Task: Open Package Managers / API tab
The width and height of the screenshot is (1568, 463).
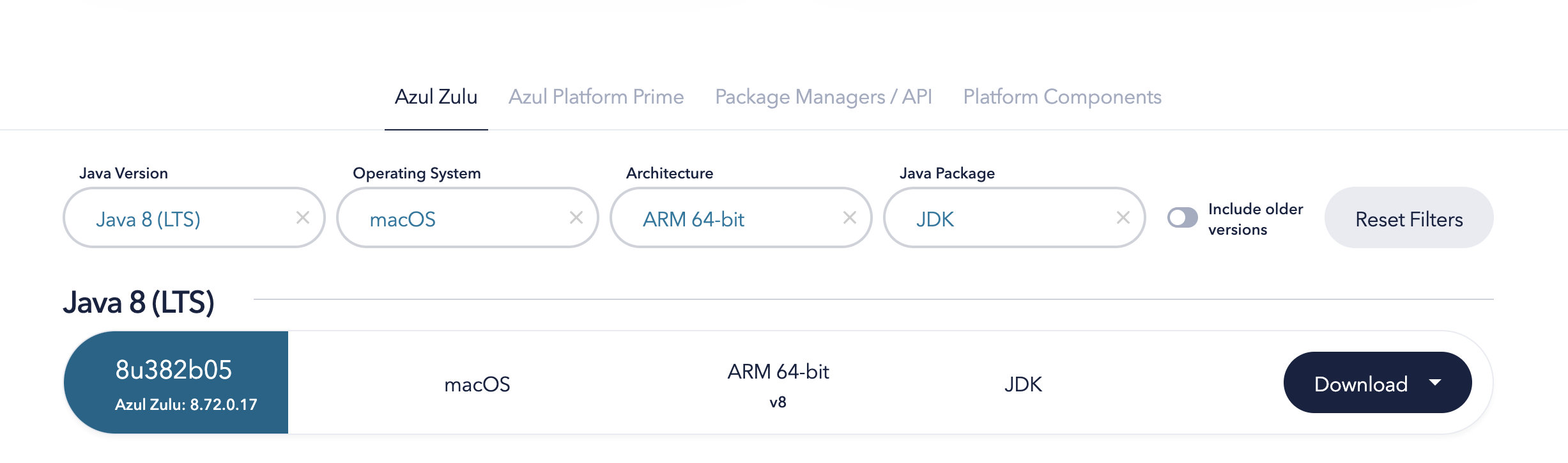Action: tap(824, 97)
